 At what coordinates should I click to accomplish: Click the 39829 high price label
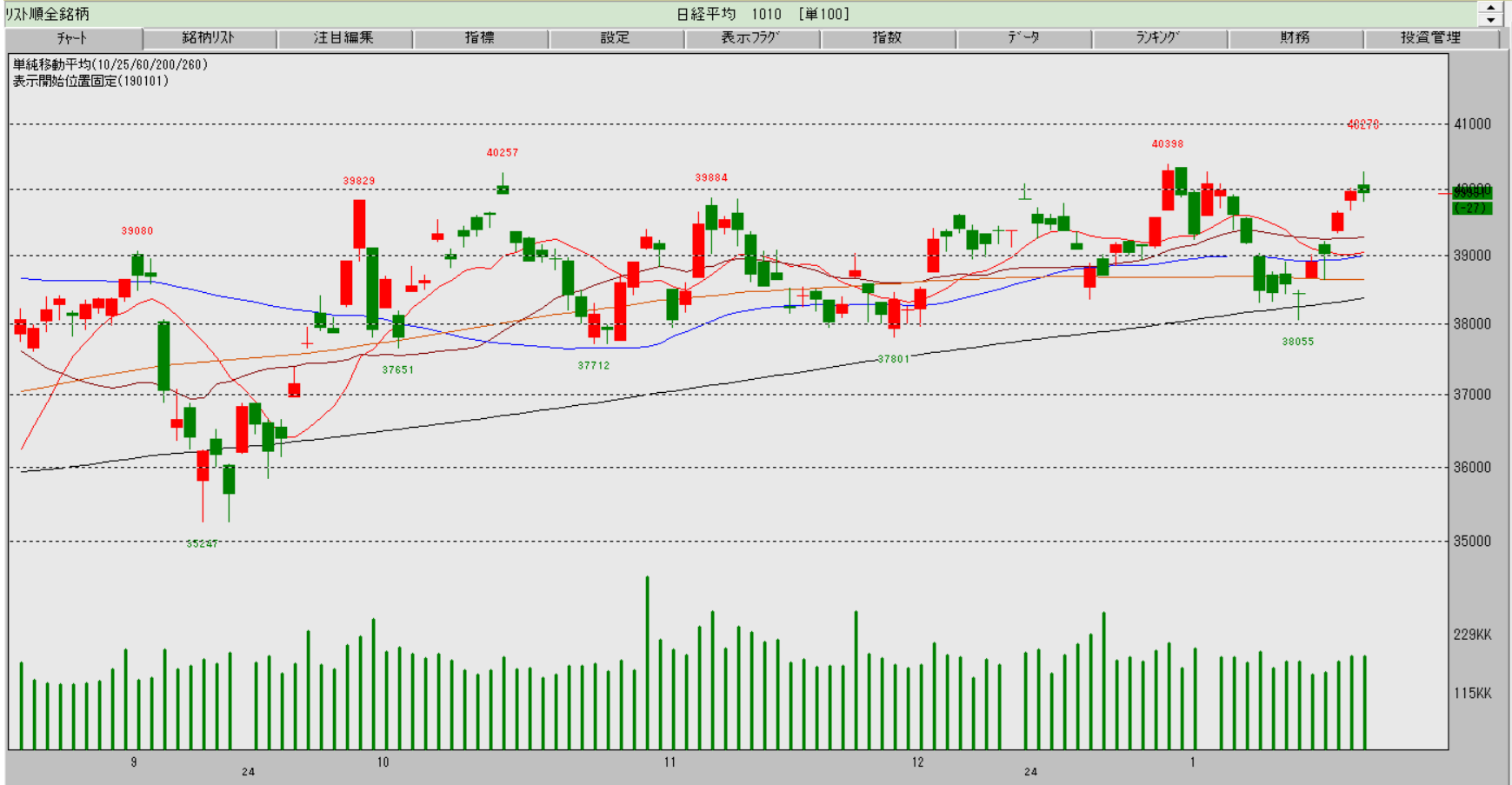[x=359, y=181]
